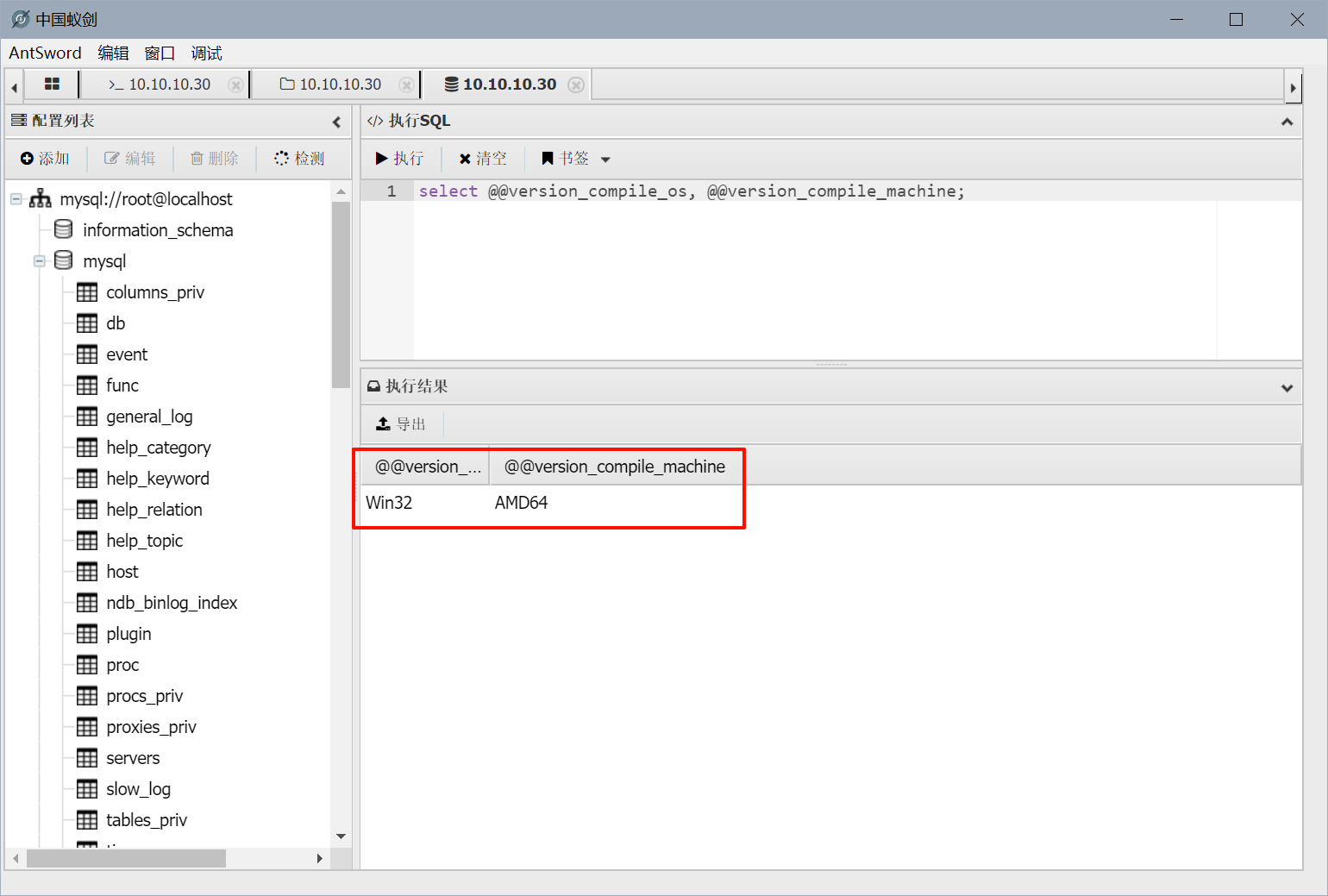Open the bookmarks (书签) dropdown
Viewport: 1328px width, 896px height.
(605, 160)
